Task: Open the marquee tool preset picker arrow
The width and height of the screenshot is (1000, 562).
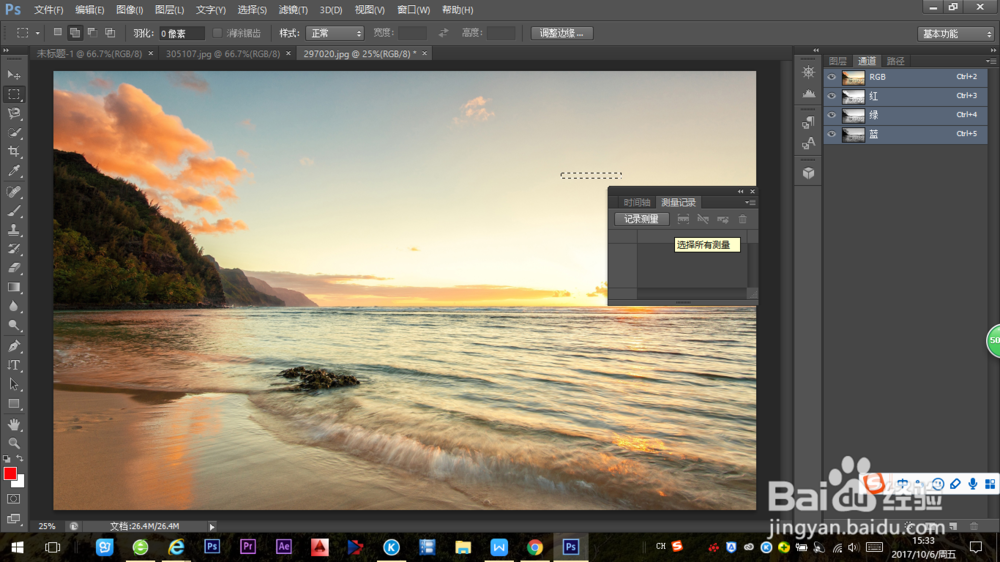Action: coord(38,33)
